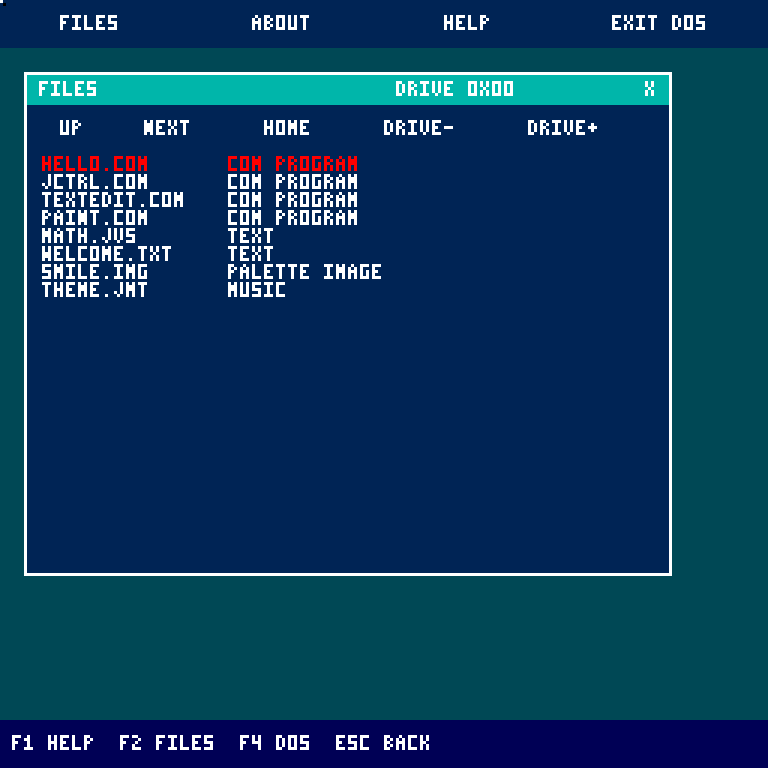Select the JCTRL.COM file
Viewport: 768px width, 768px height.
(x=95, y=182)
